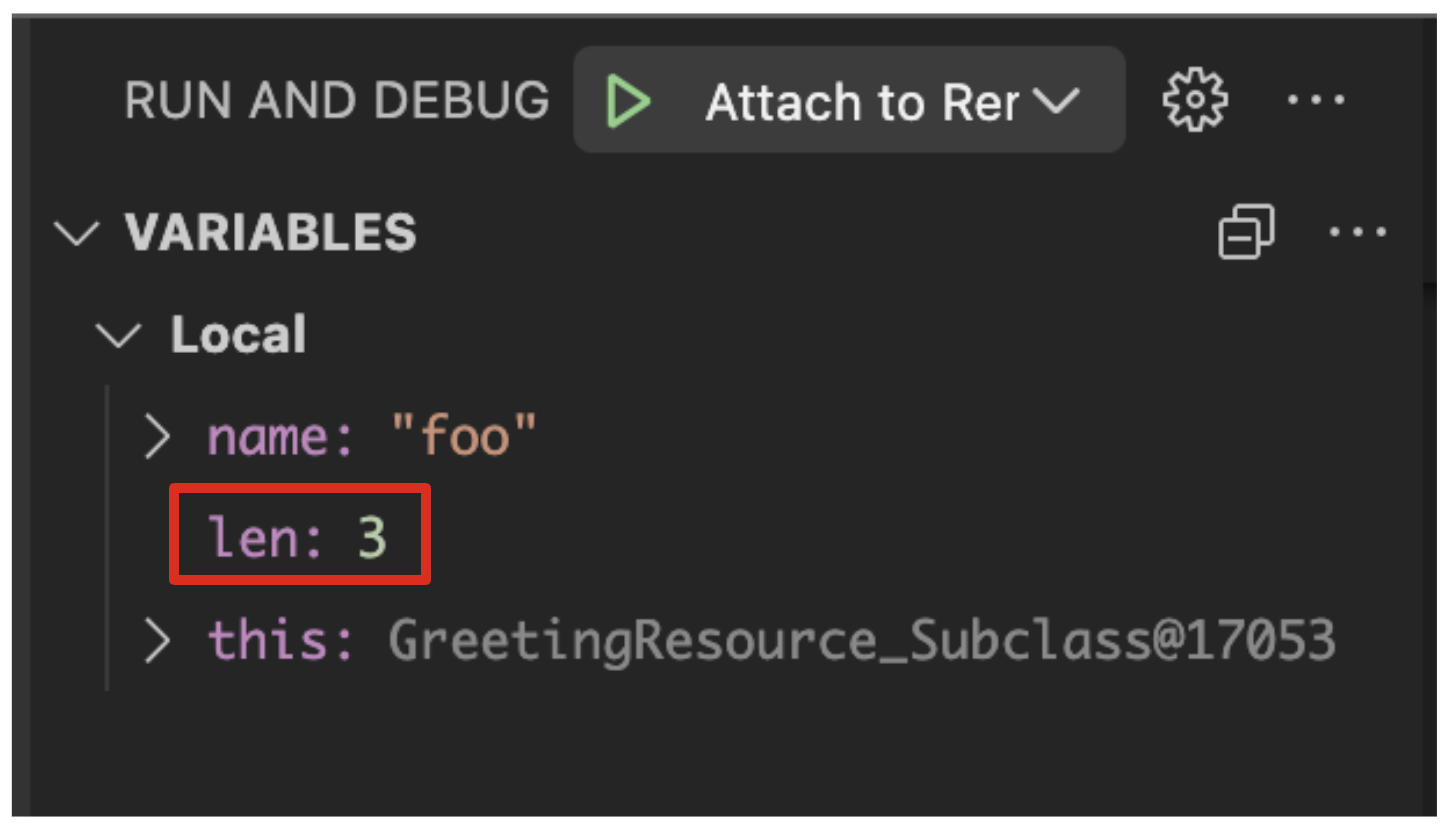Image resolution: width=1446 pixels, height=826 pixels.
Task: Click the len value 3
Action: pyautogui.click(x=372, y=539)
